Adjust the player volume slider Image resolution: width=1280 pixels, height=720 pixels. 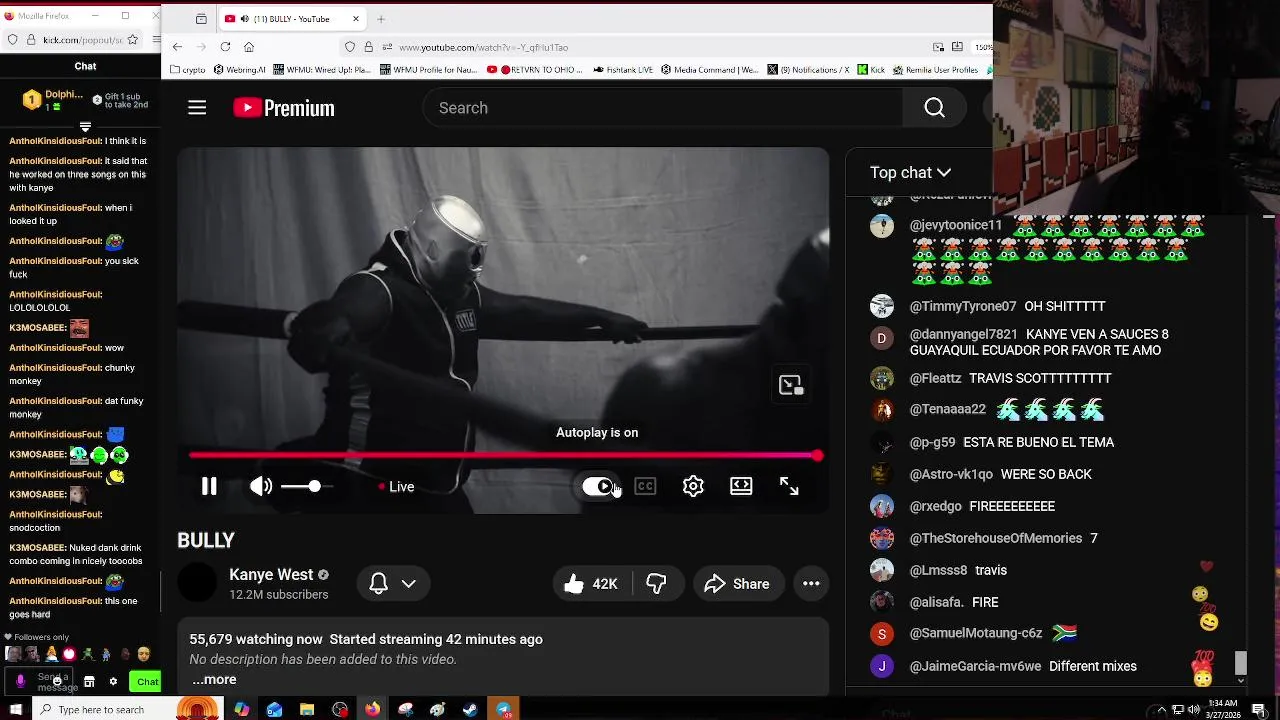306,486
